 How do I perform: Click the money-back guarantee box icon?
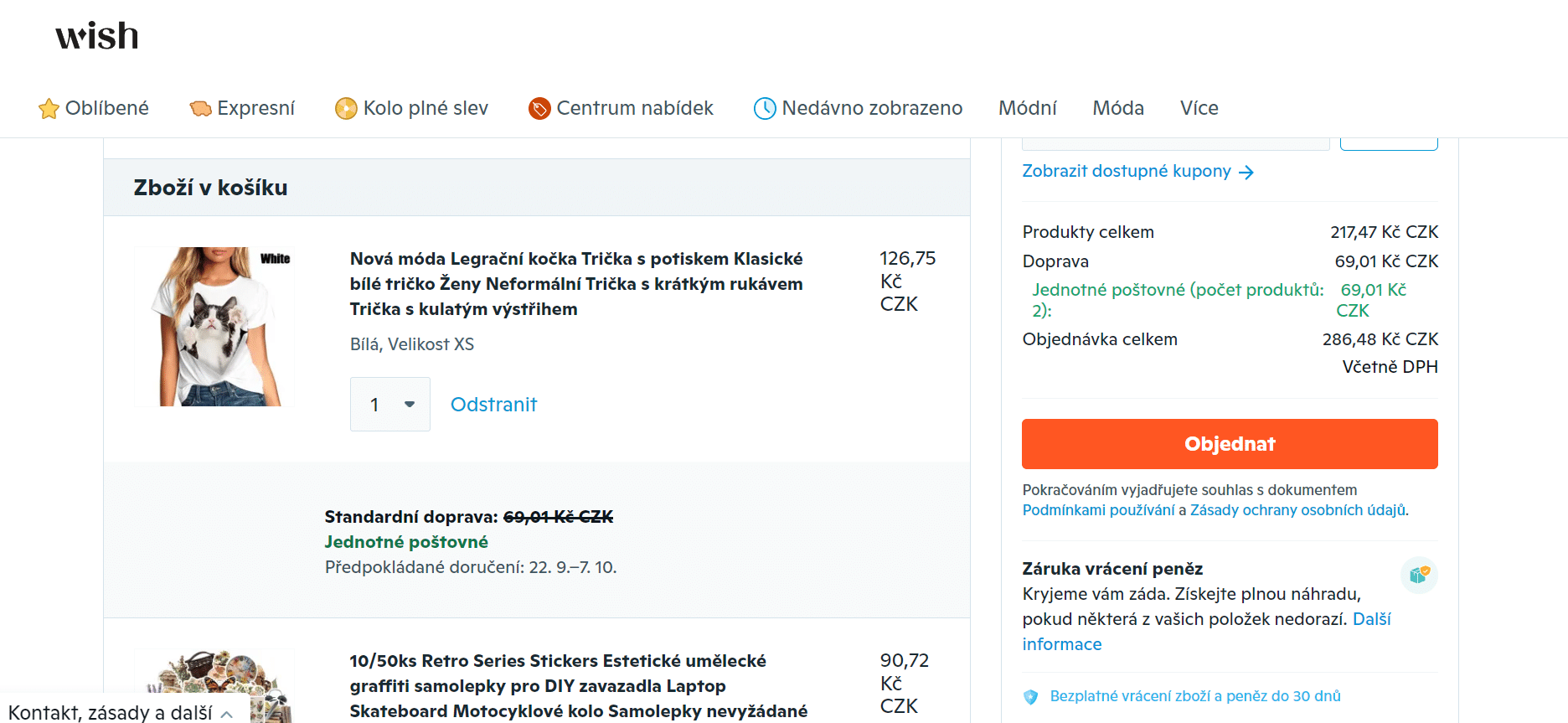[x=1419, y=575]
